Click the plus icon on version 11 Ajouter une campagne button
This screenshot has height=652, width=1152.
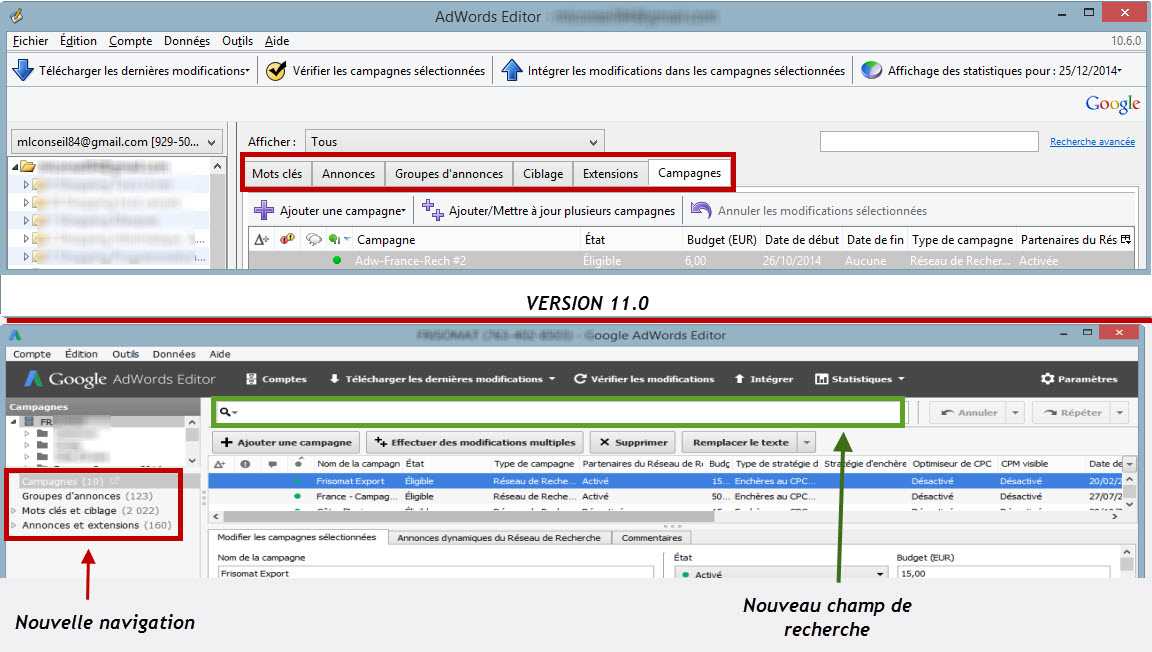(226, 442)
